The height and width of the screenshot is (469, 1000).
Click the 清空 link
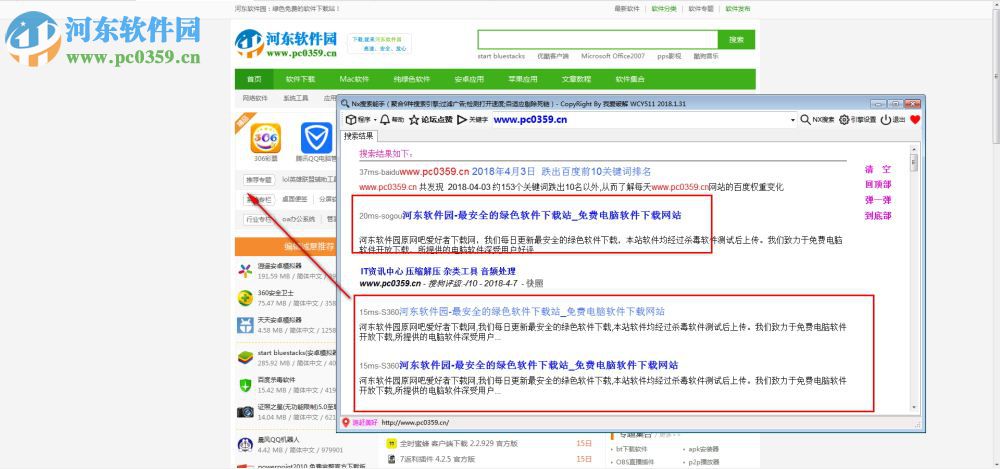pyautogui.click(x=878, y=169)
